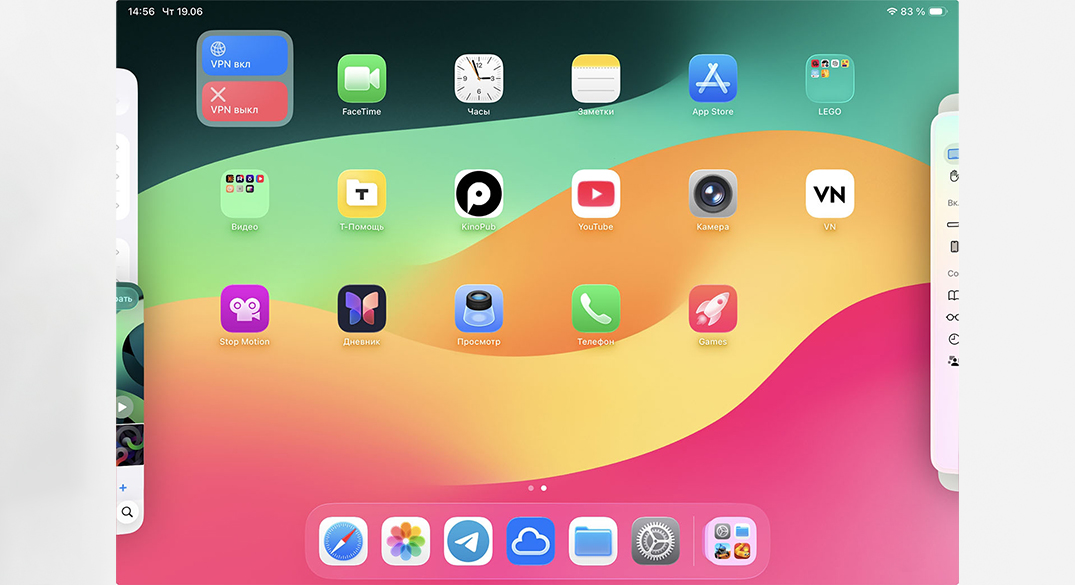Viewport: 1075px width, 585px height.
Task: Launch Stop Motion Studio
Action: tap(244, 309)
